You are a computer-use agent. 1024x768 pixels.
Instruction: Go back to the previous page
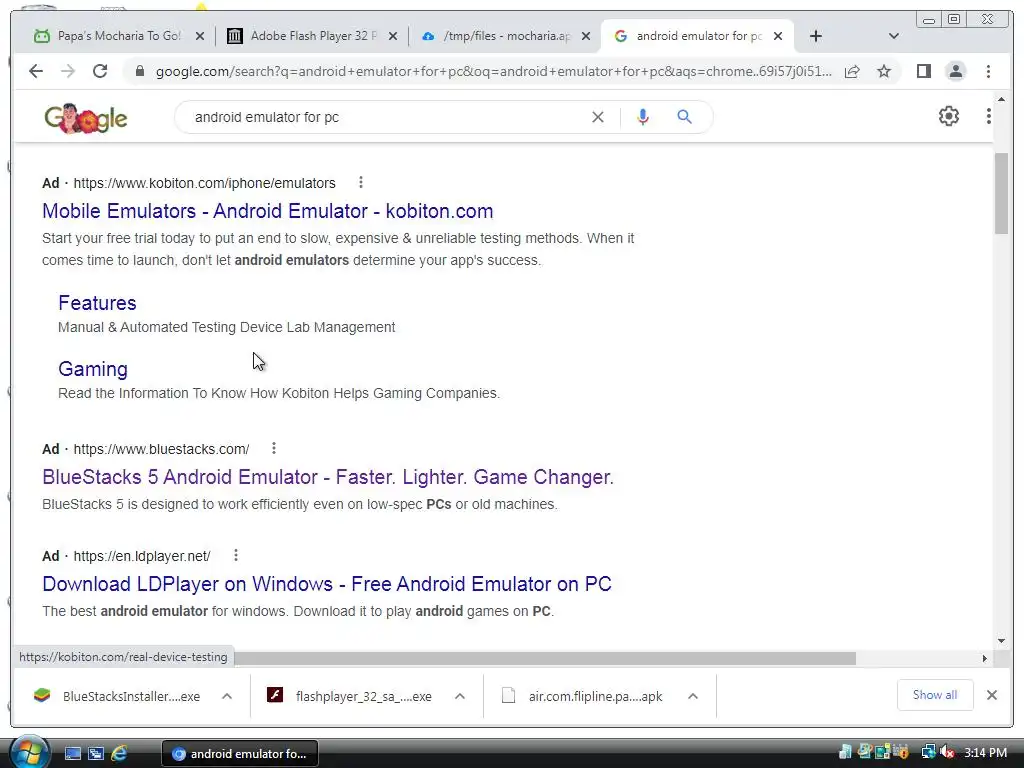36,71
